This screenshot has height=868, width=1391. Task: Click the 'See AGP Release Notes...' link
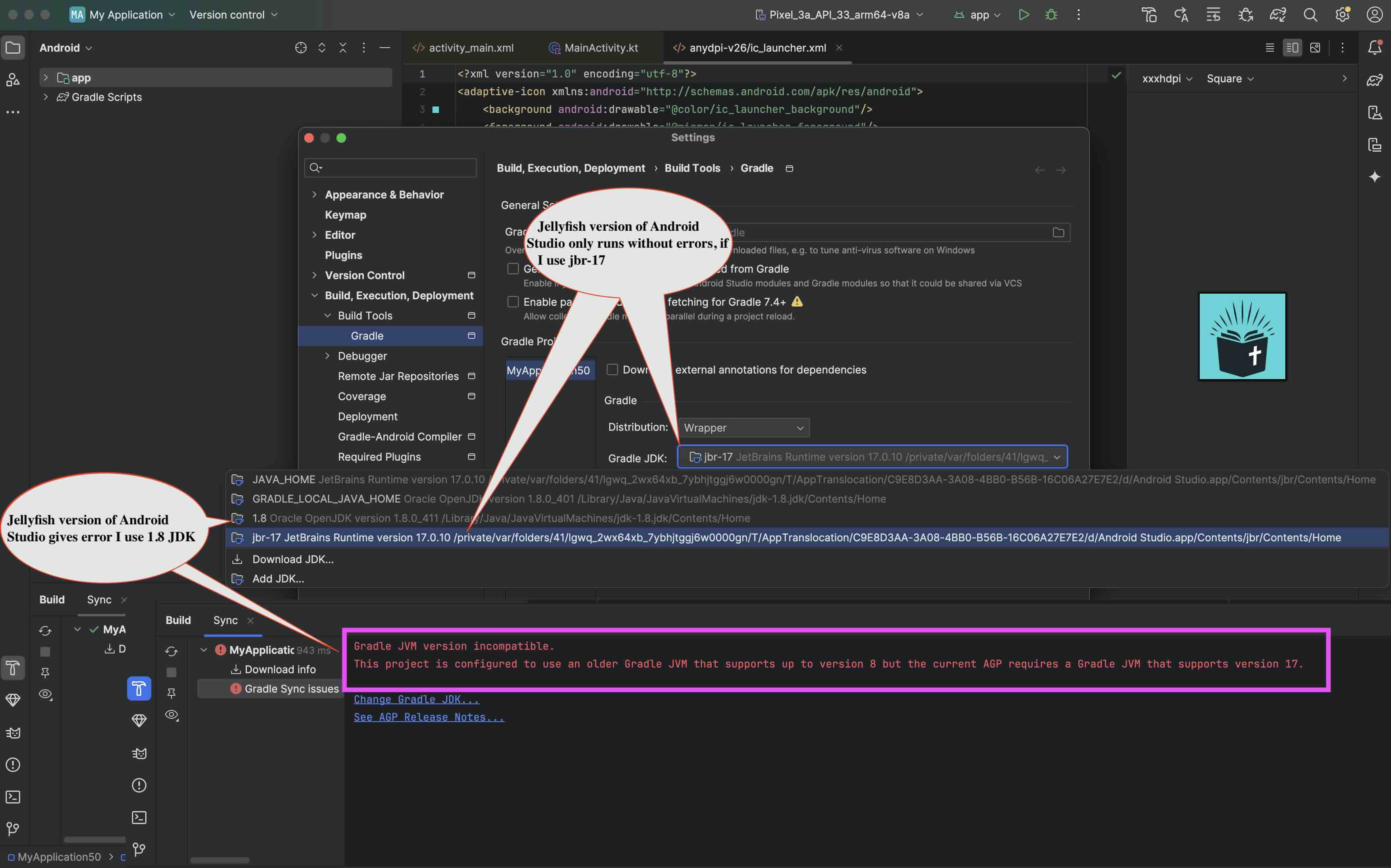click(x=429, y=717)
